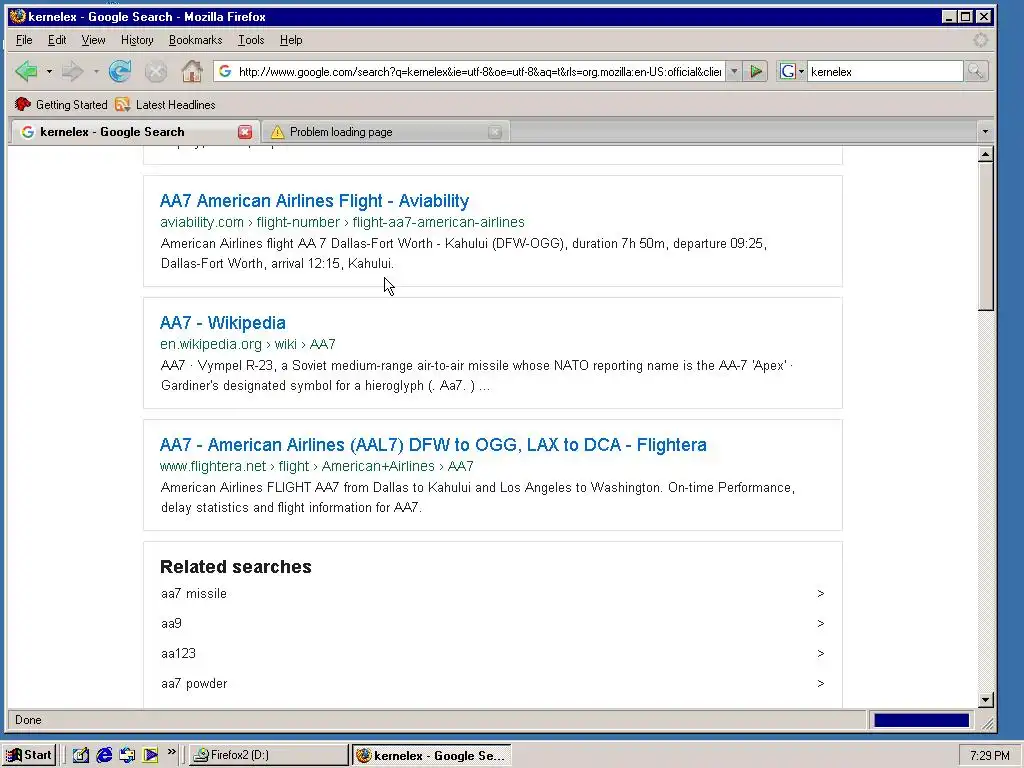Click the green Go arrow button
The height and width of the screenshot is (768, 1024).
(756, 71)
